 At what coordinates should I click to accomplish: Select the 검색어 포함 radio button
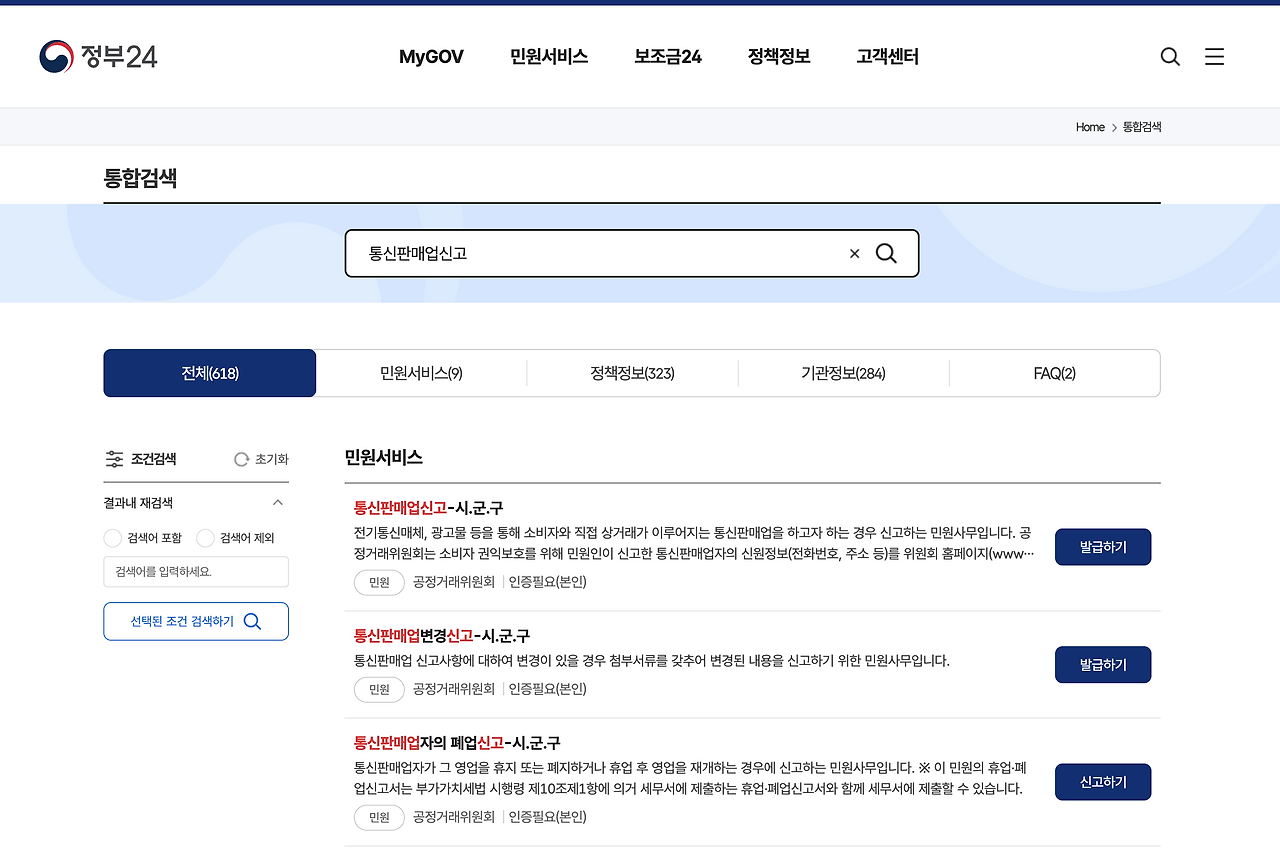click(x=112, y=537)
